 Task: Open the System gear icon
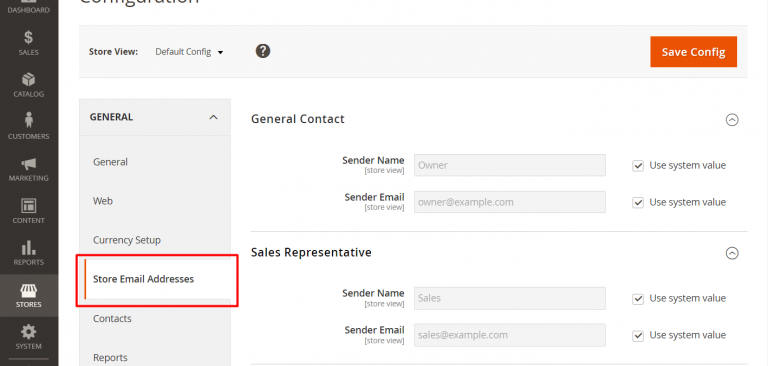(x=28, y=332)
